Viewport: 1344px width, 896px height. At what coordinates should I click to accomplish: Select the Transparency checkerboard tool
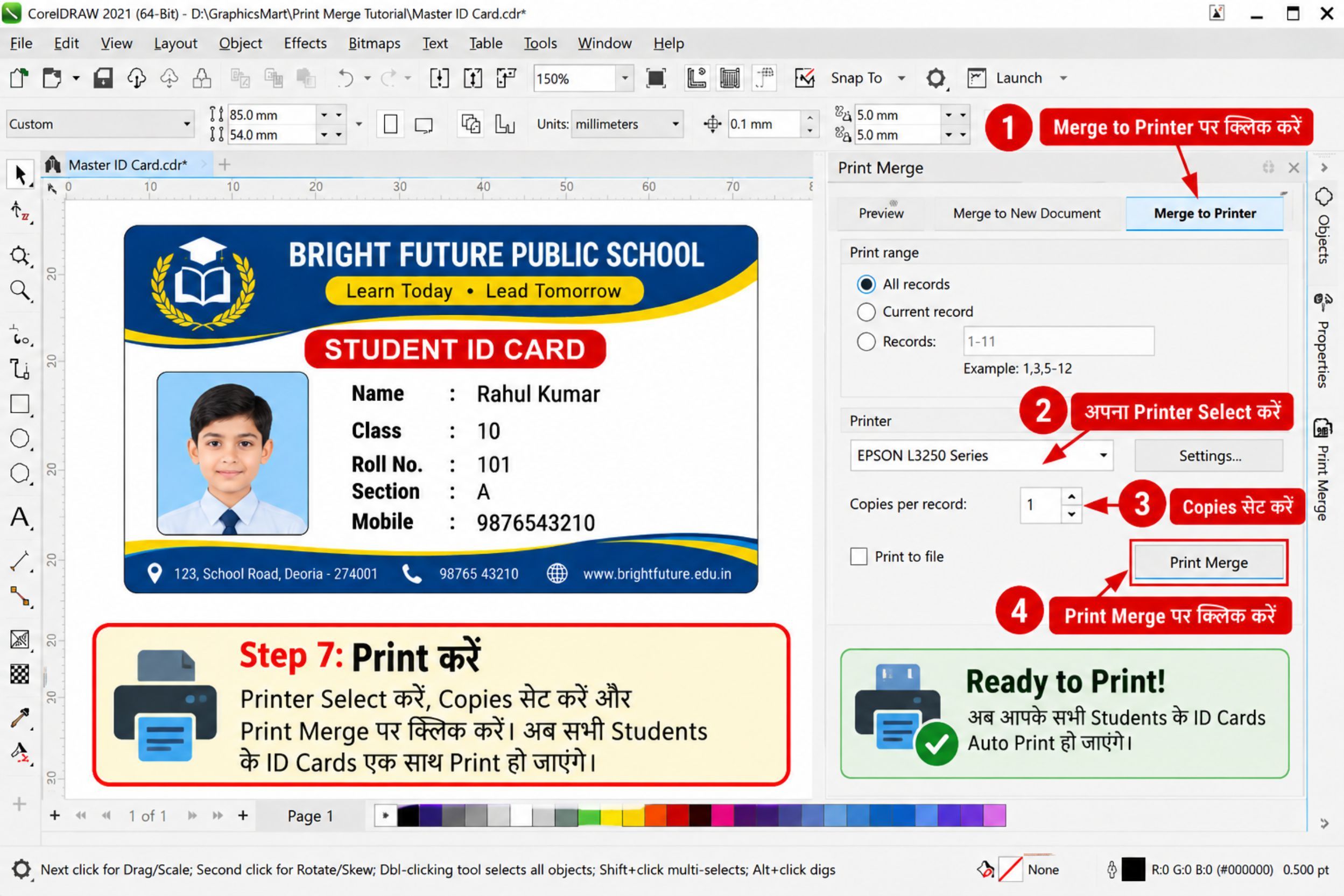pyautogui.click(x=20, y=674)
